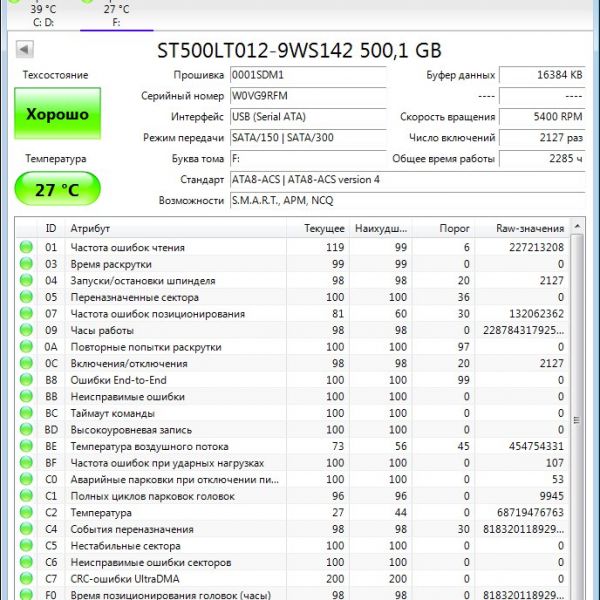Click the Возможности field S.M.A.R.T., APM, NCQ
This screenshot has height=600, width=600.
click(408, 201)
